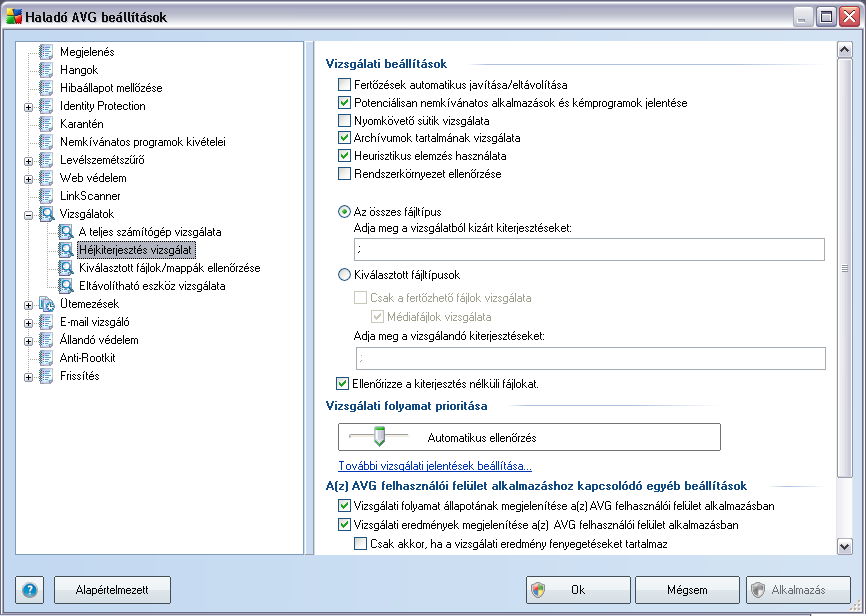Image resolution: width=866 pixels, height=616 pixels.
Task: Click the scan priority slider handle
Action: click(x=379, y=436)
